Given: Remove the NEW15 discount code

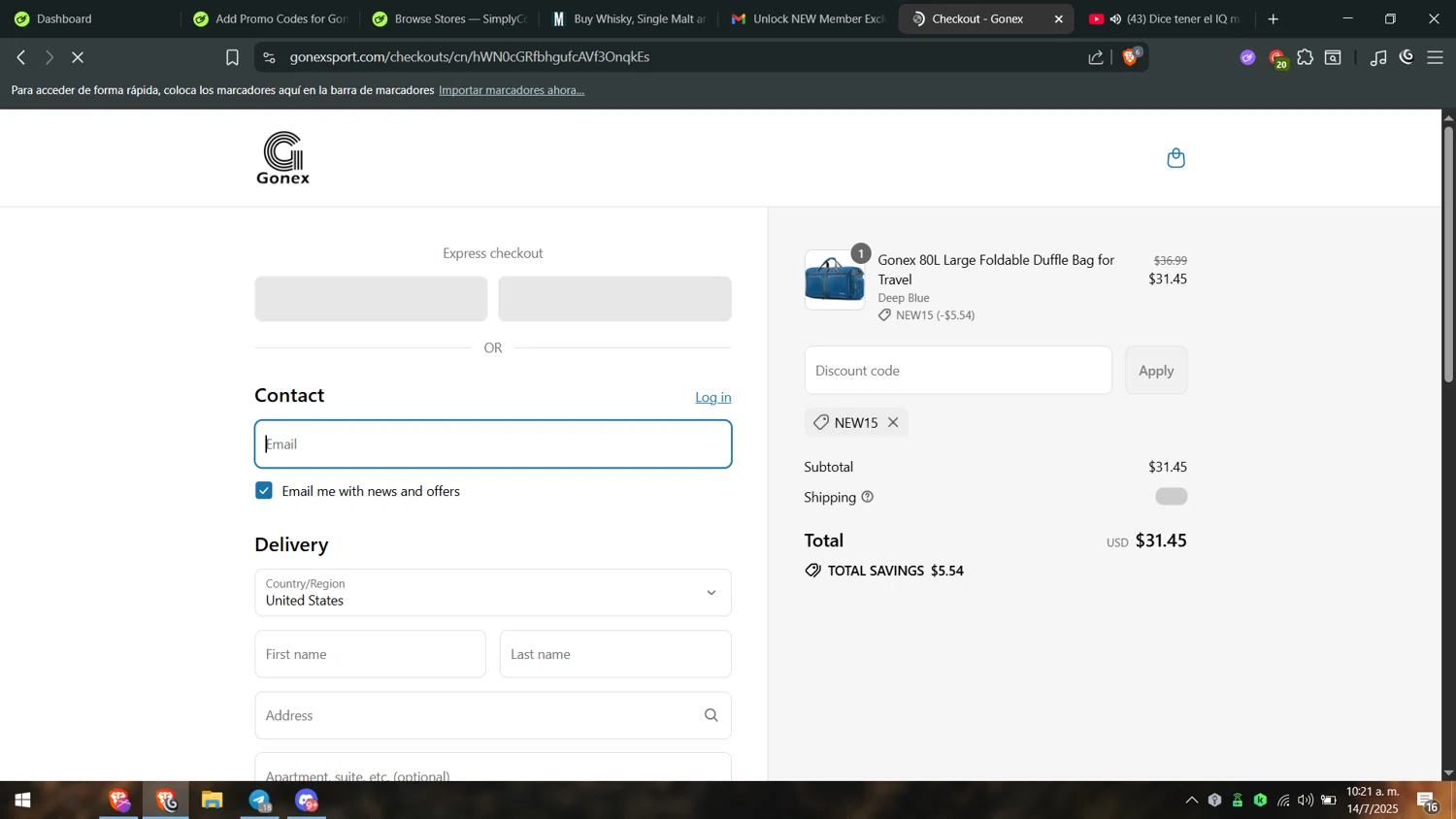Looking at the screenshot, I should (893, 422).
